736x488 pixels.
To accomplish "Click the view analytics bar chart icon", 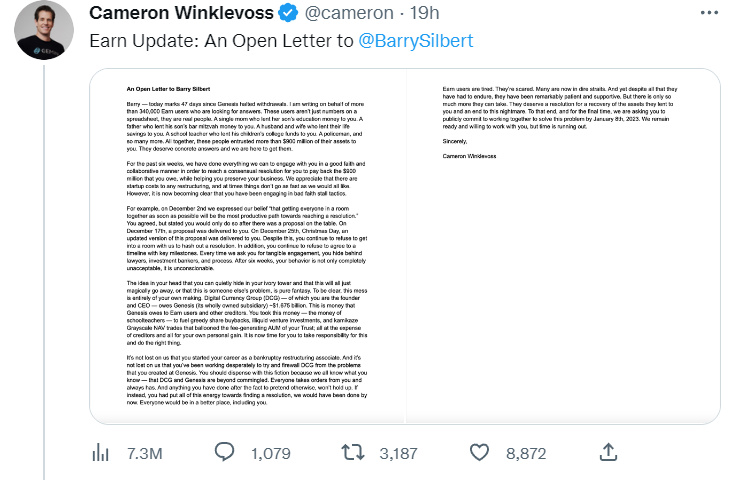I will click(x=100, y=453).
